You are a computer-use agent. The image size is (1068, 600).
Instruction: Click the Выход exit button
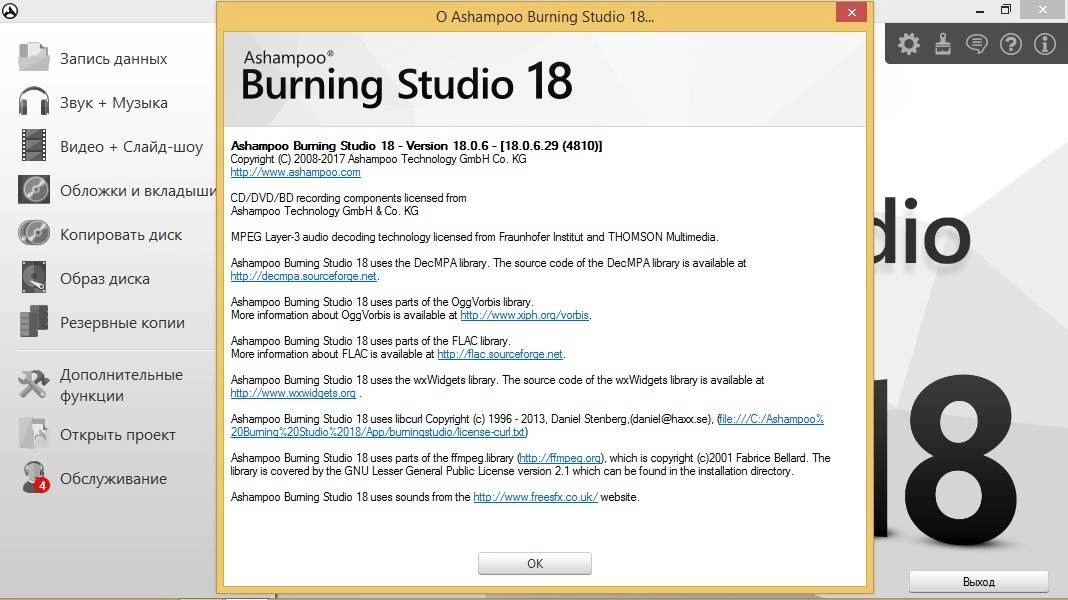point(979,582)
